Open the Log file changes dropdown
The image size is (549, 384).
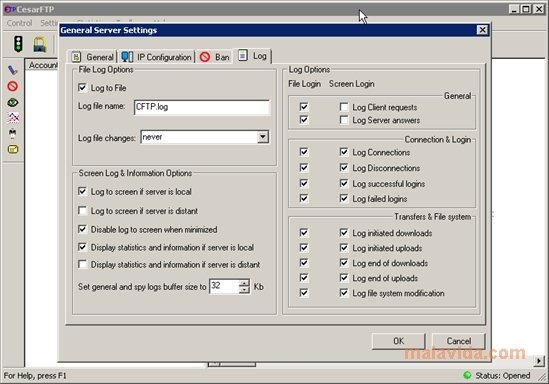click(x=263, y=137)
